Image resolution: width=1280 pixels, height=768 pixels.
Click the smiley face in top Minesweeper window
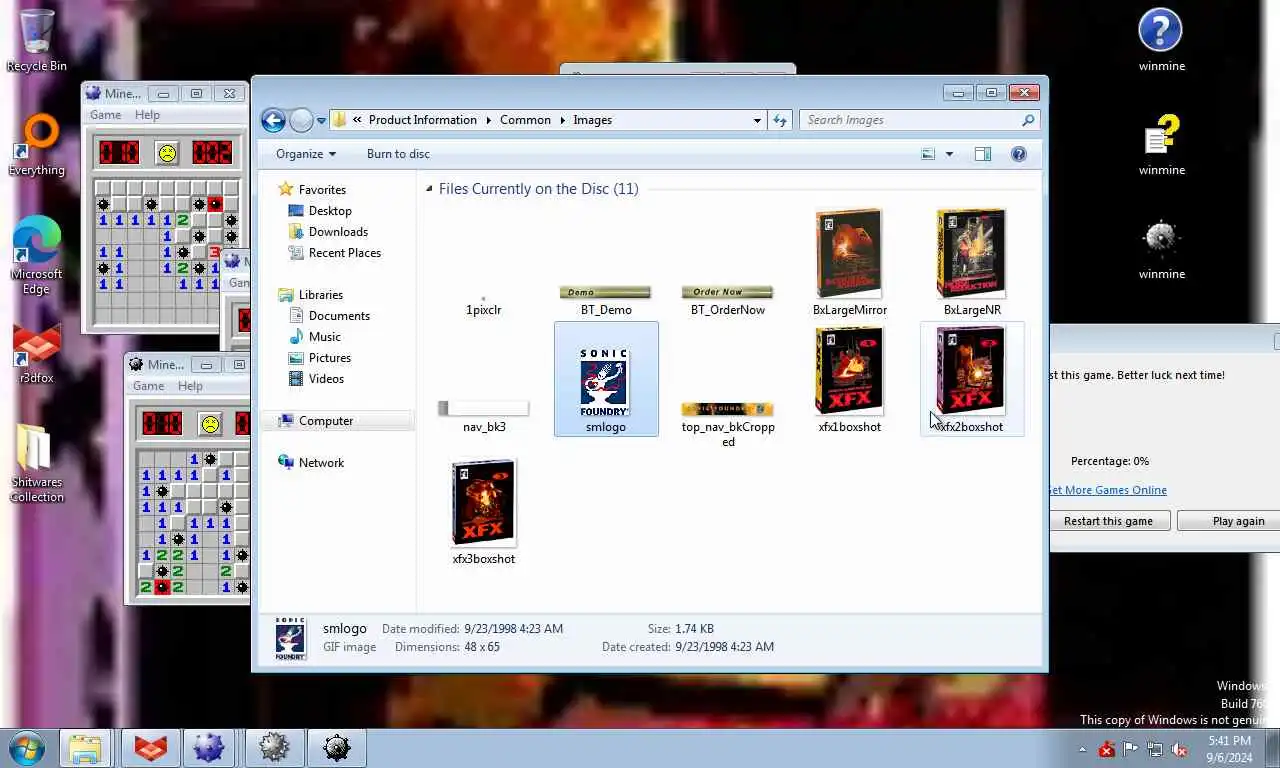pos(166,153)
